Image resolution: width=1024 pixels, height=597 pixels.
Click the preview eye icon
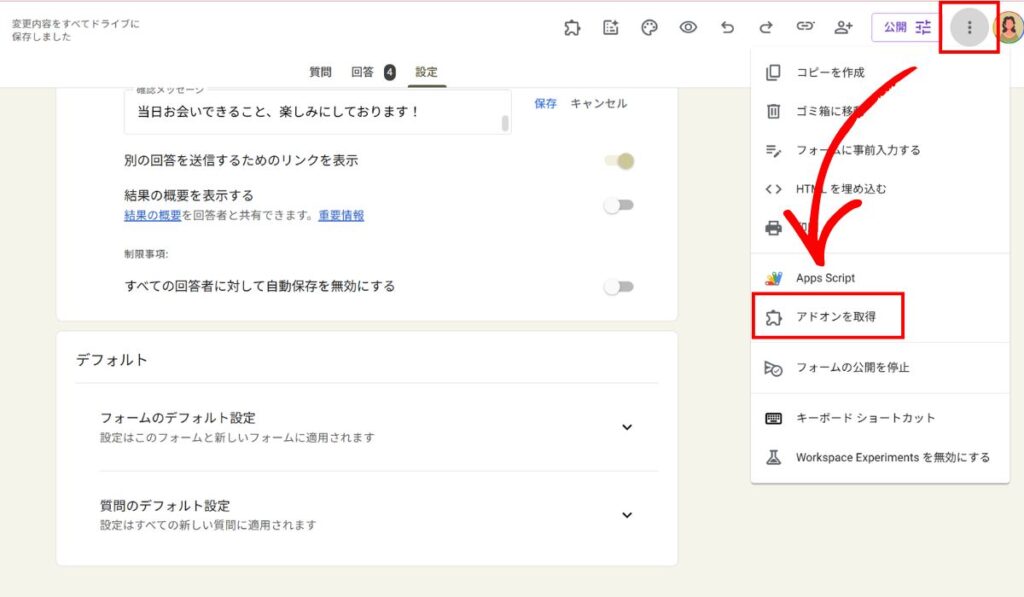coord(688,28)
